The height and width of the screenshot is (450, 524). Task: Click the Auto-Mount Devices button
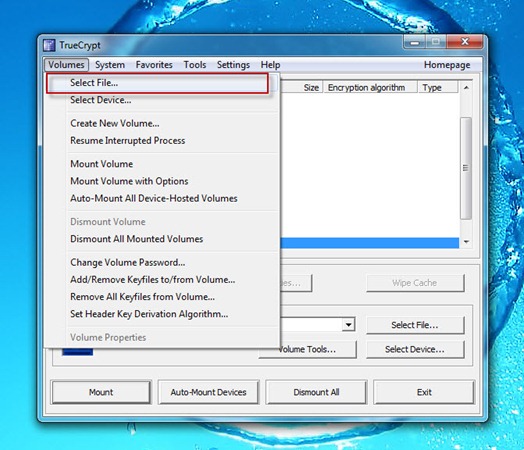[x=209, y=392]
